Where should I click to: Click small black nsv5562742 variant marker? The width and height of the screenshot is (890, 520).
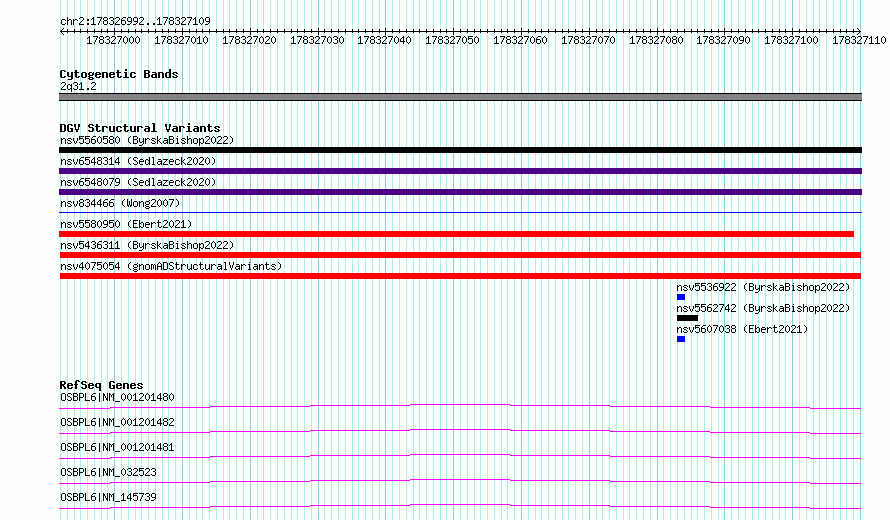coord(687,318)
